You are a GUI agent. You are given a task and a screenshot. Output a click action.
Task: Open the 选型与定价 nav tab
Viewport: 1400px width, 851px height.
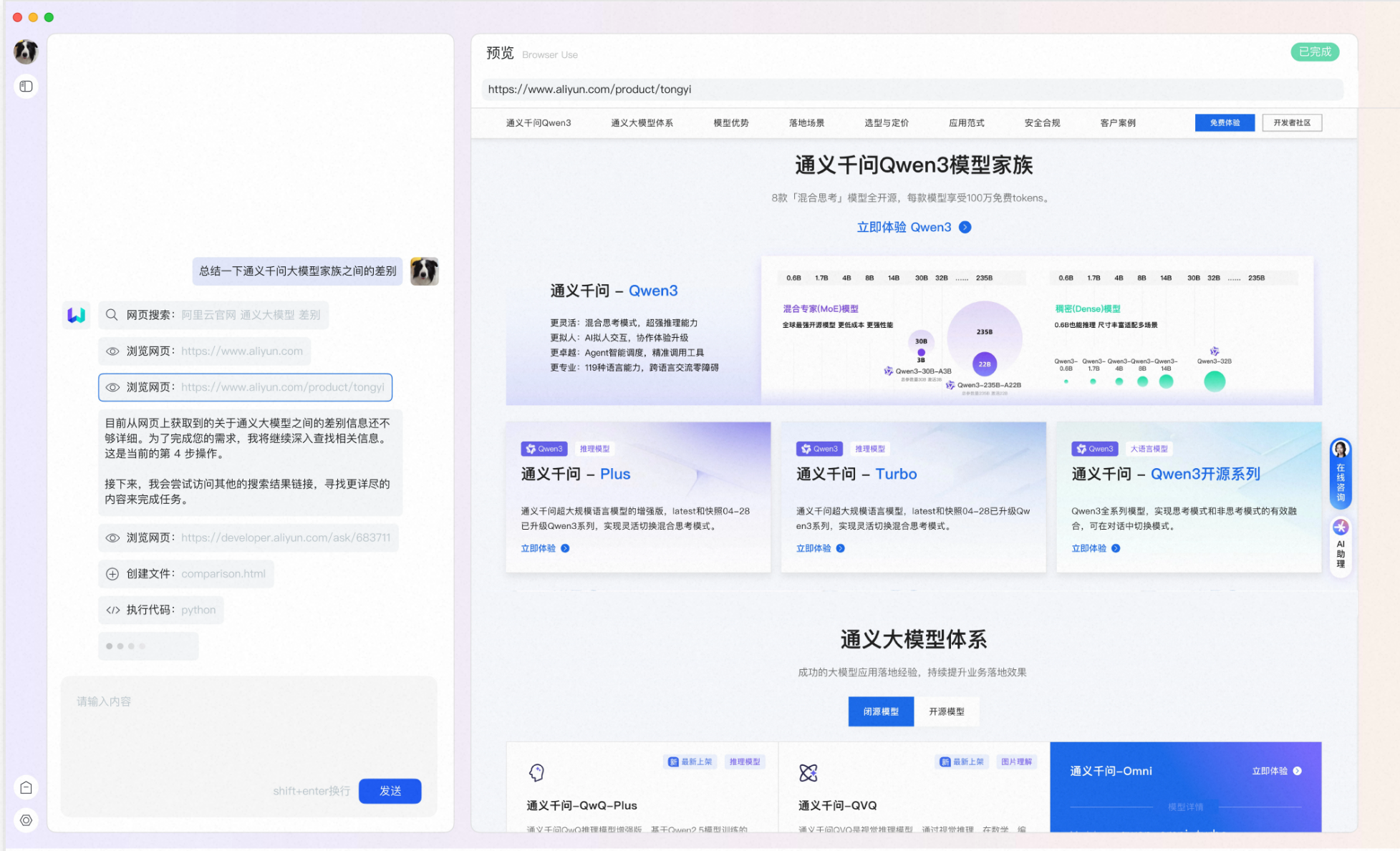(886, 123)
